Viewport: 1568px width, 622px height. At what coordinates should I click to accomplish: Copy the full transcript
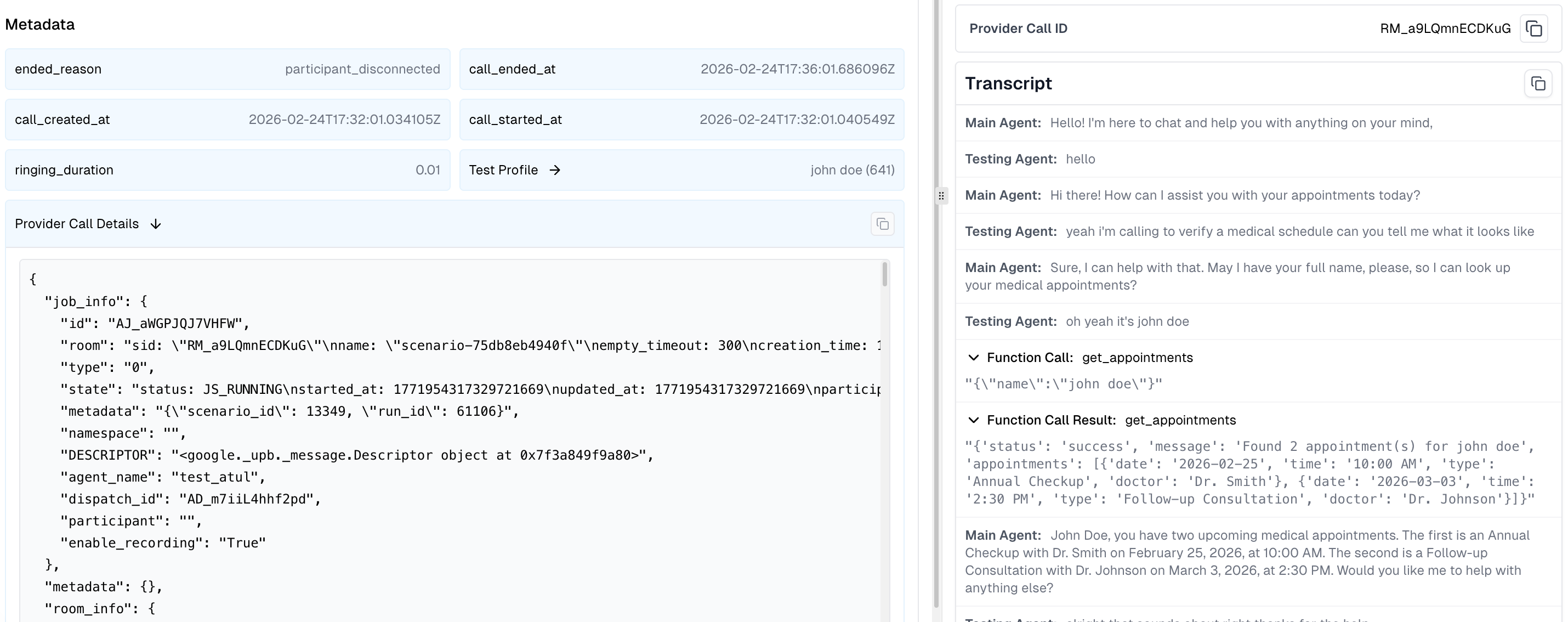pyautogui.click(x=1537, y=83)
